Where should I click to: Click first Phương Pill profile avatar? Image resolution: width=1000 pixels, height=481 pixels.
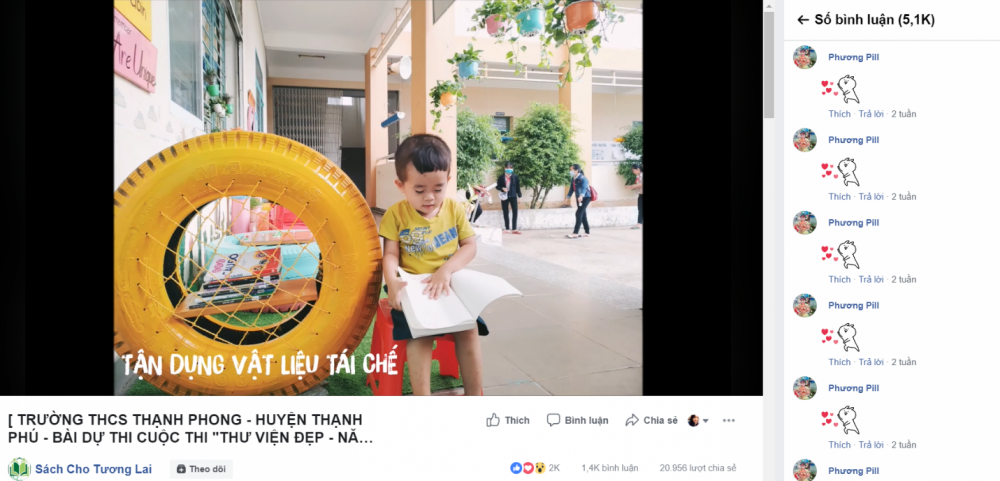coord(805,57)
